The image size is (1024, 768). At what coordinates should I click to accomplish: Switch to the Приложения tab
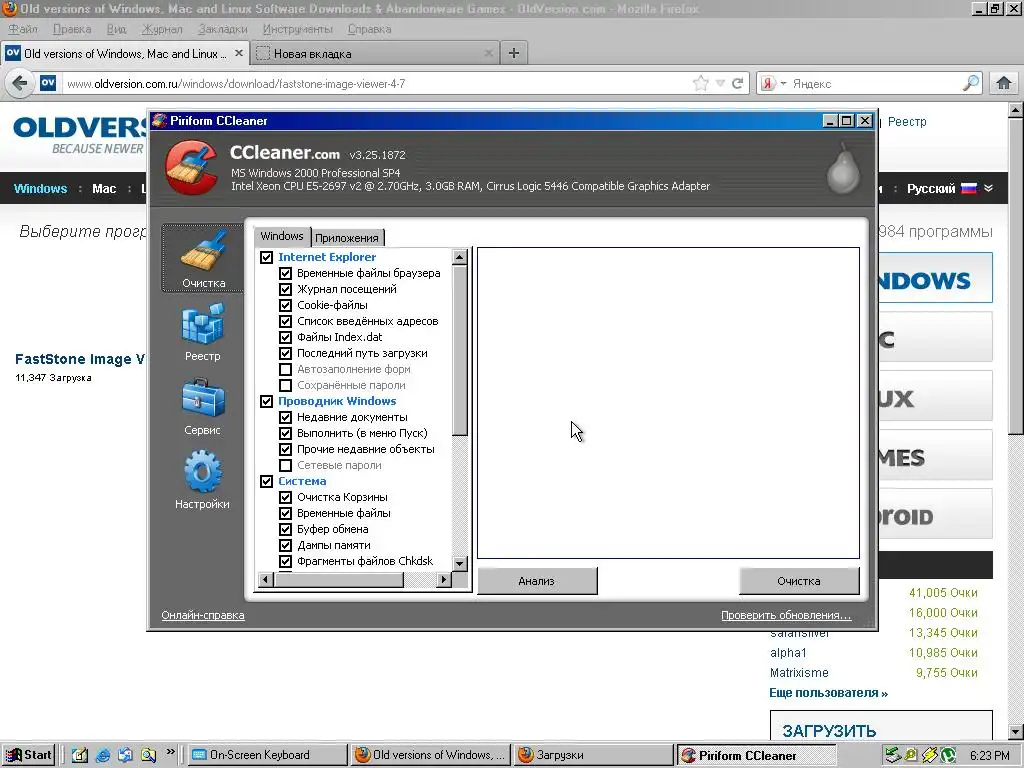tap(346, 238)
